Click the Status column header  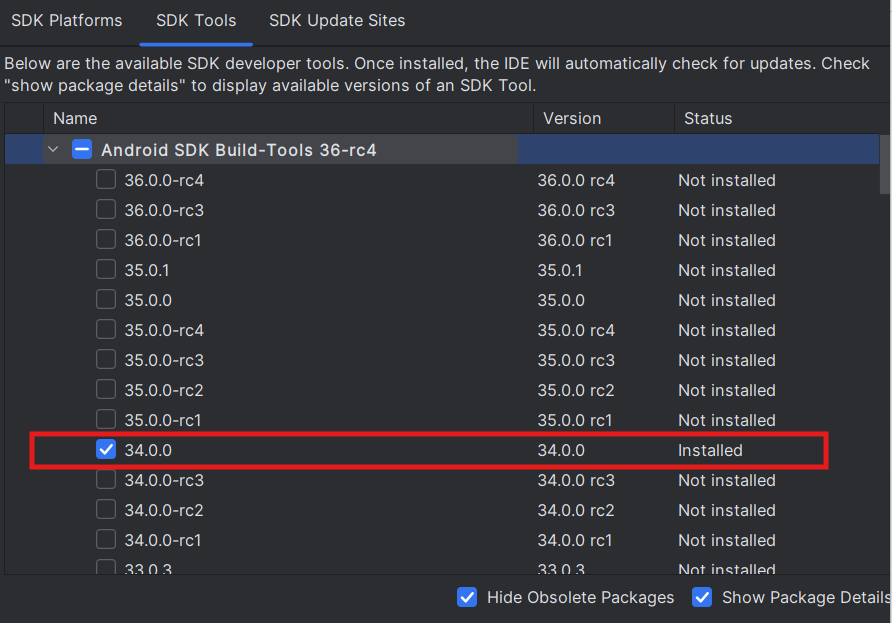click(708, 118)
